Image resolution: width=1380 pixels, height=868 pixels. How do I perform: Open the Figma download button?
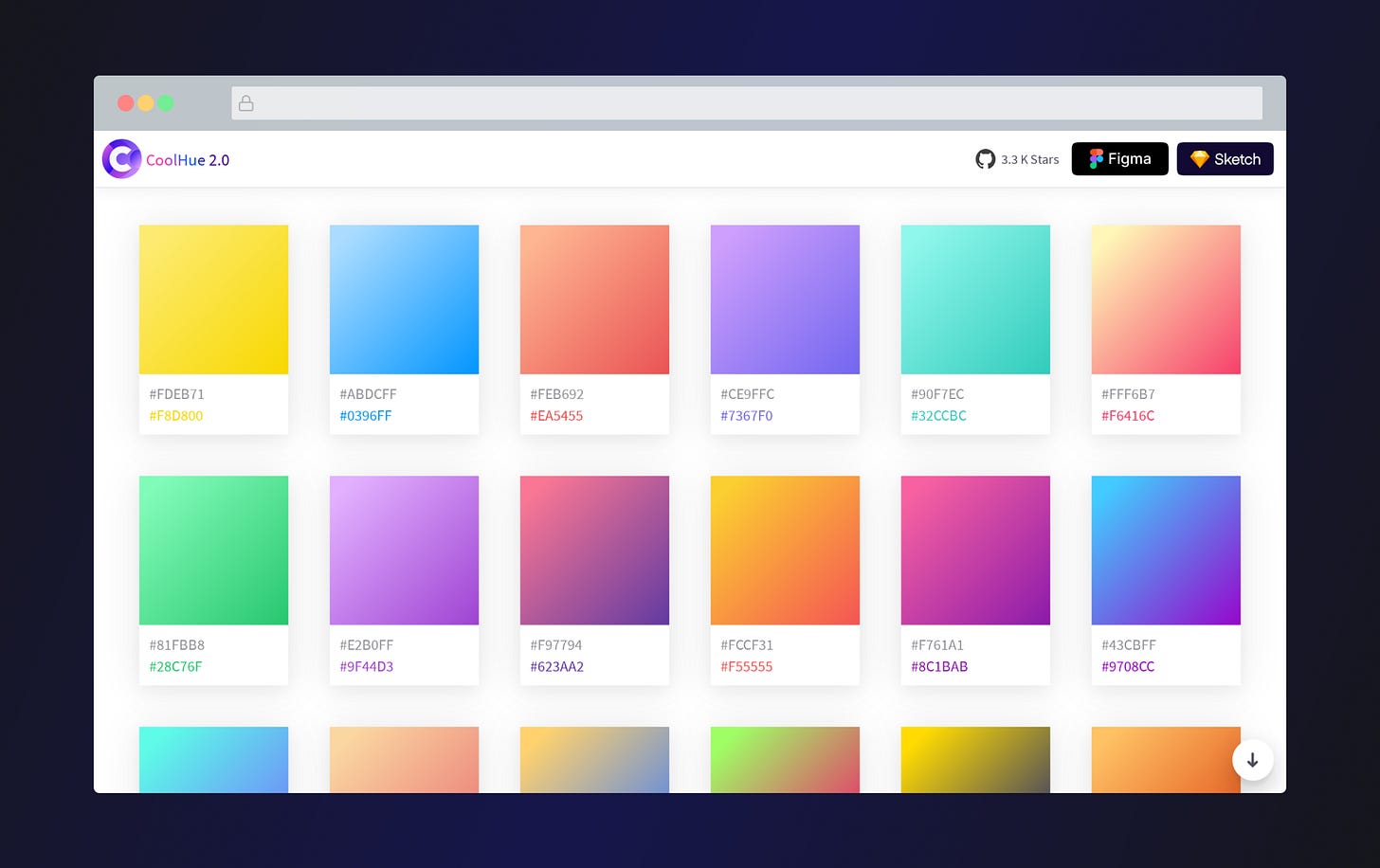click(x=1119, y=159)
